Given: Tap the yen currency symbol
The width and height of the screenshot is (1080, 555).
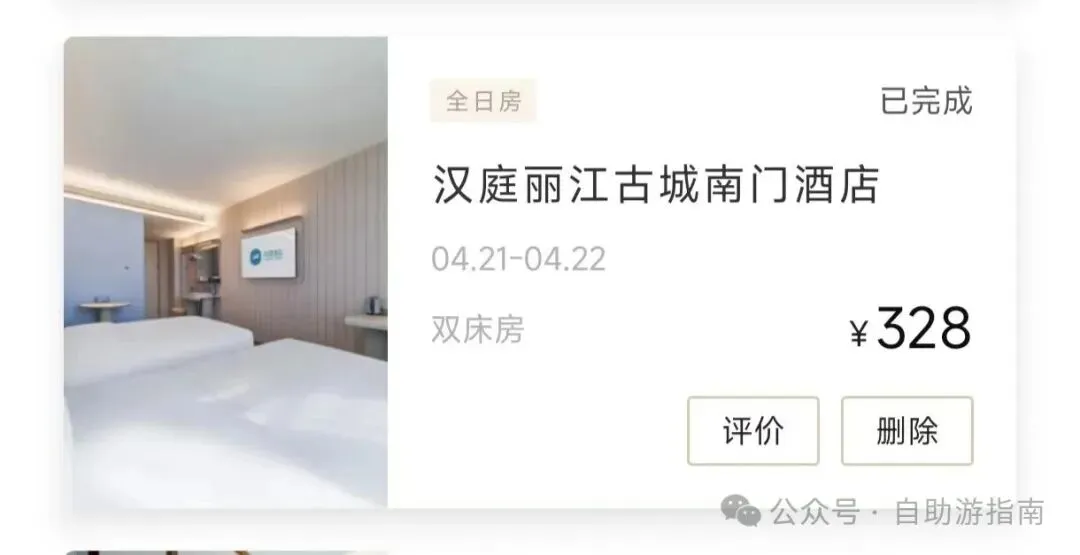Looking at the screenshot, I should point(859,334).
